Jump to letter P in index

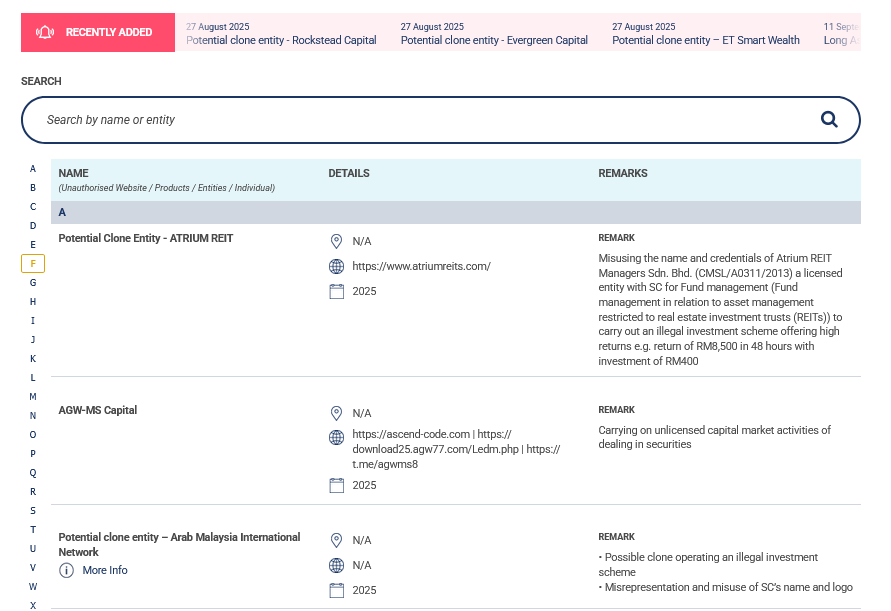click(33, 454)
